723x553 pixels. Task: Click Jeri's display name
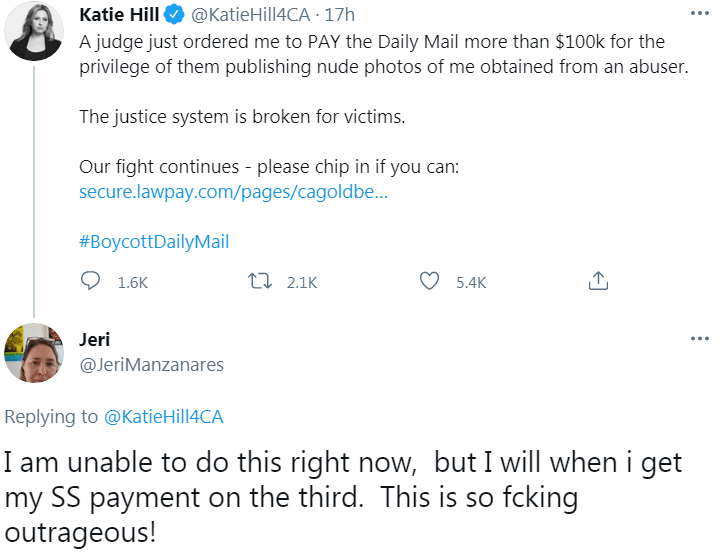pos(95,339)
